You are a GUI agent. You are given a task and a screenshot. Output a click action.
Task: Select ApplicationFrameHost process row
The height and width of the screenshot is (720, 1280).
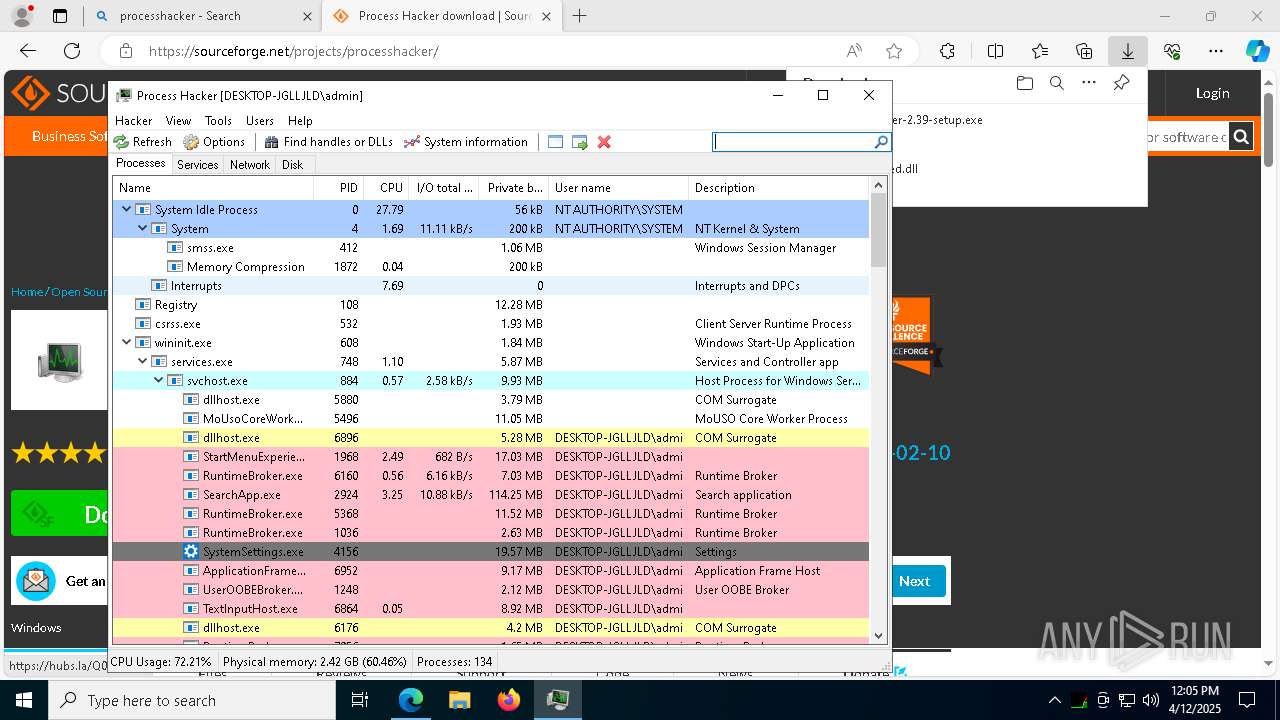tap(491, 570)
